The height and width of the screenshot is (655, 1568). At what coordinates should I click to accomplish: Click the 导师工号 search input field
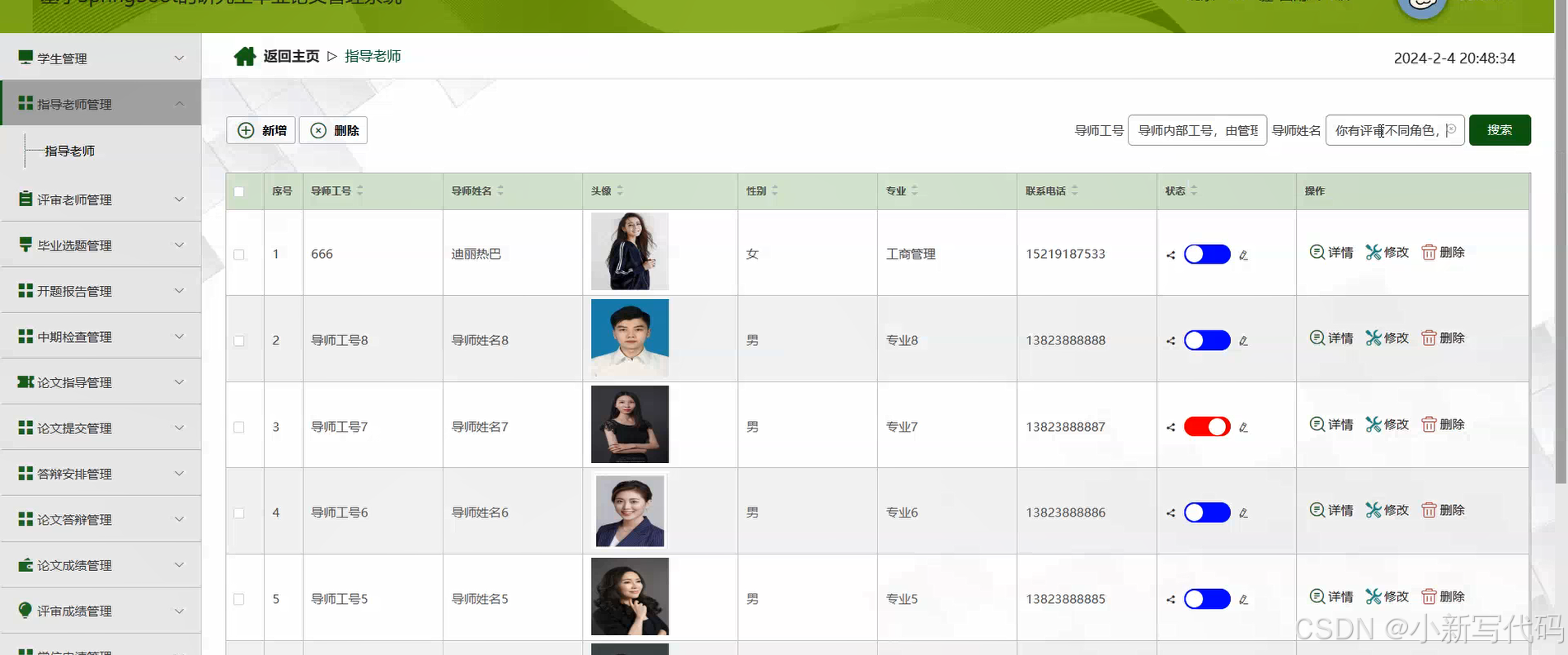pyautogui.click(x=1197, y=130)
